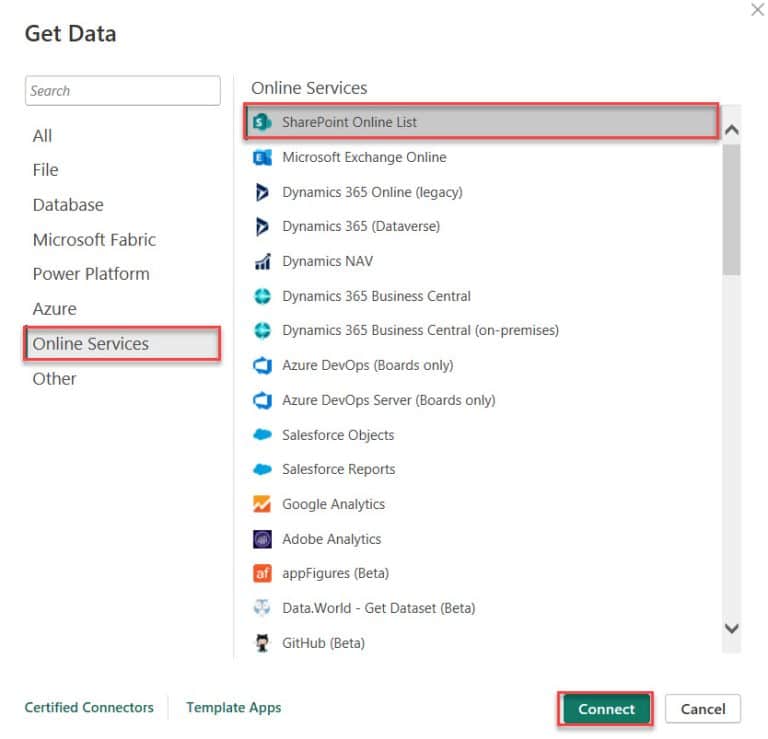The image size is (768, 739).
Task: Select the All category
Action: pos(42,136)
